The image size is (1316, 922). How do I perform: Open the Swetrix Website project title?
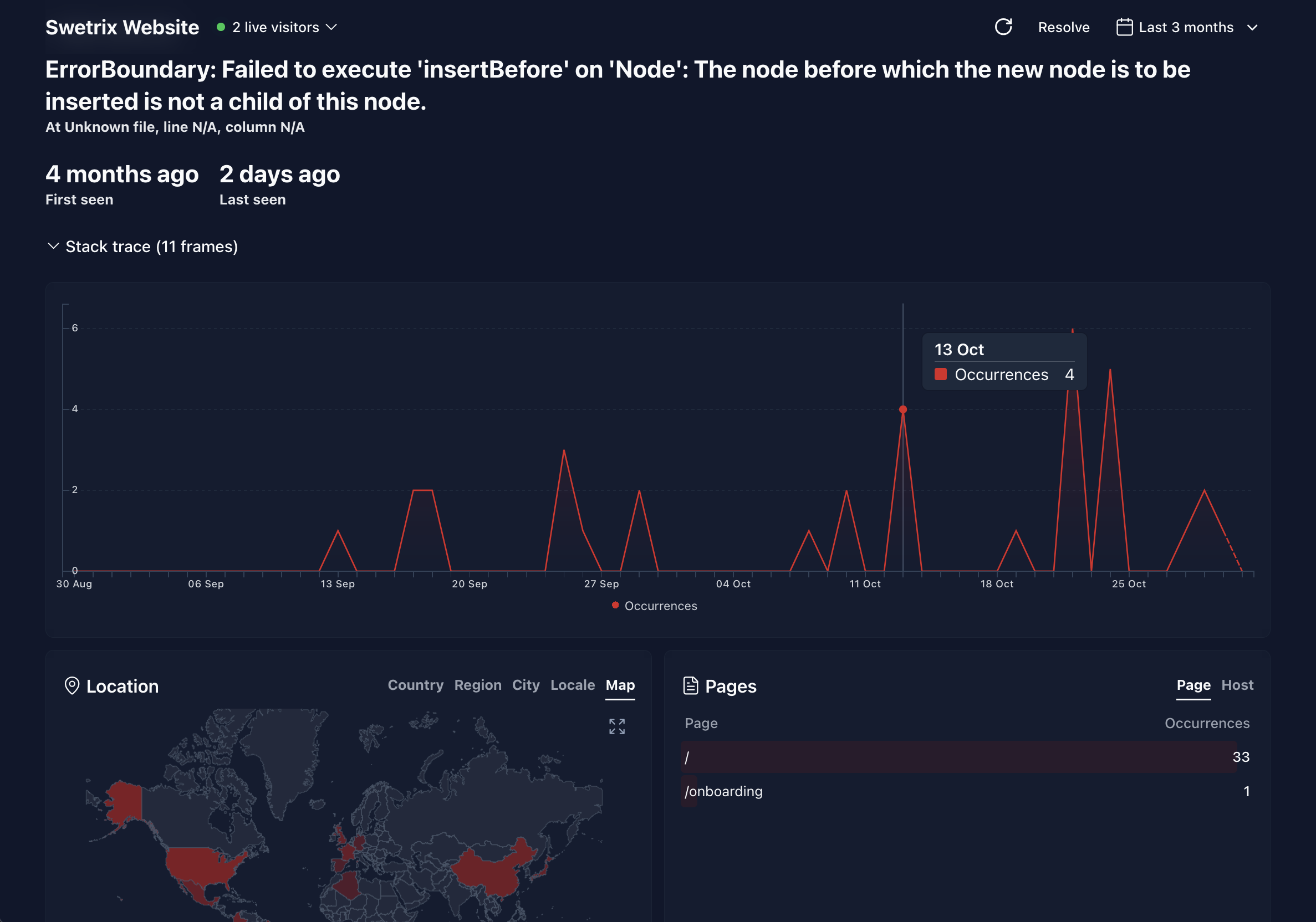(122, 28)
